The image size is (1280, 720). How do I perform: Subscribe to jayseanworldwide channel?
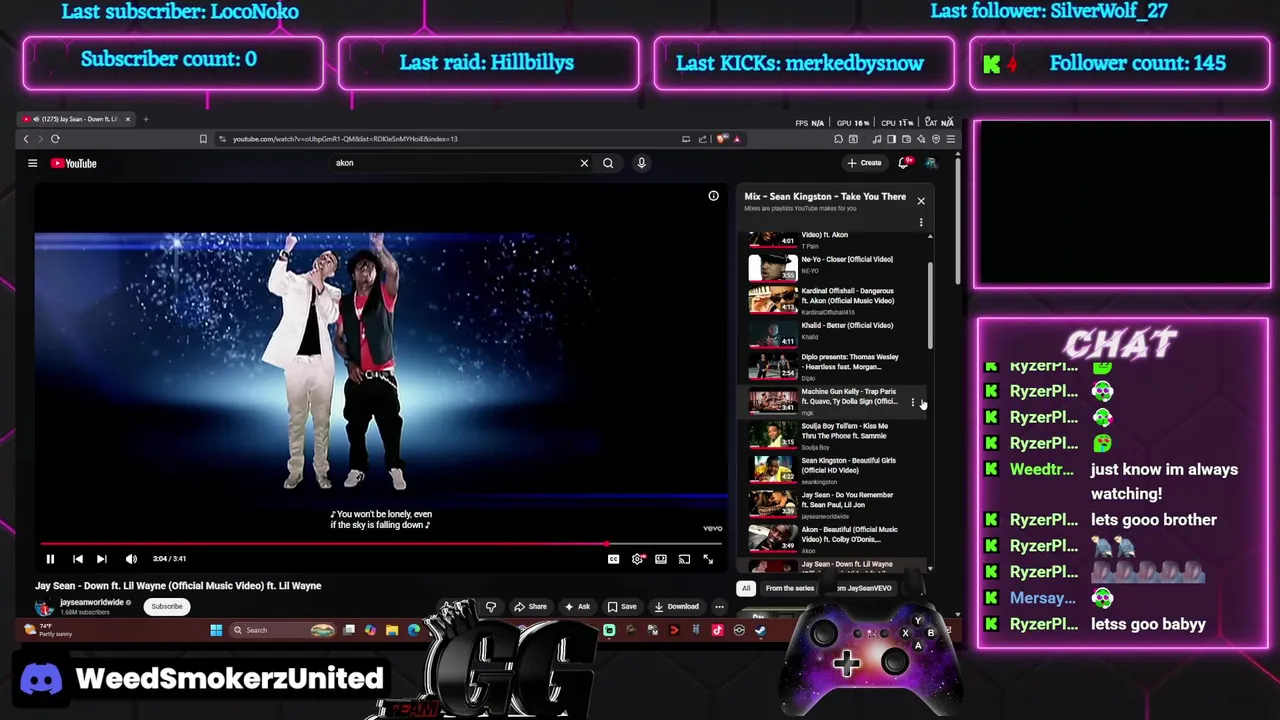pos(167,606)
